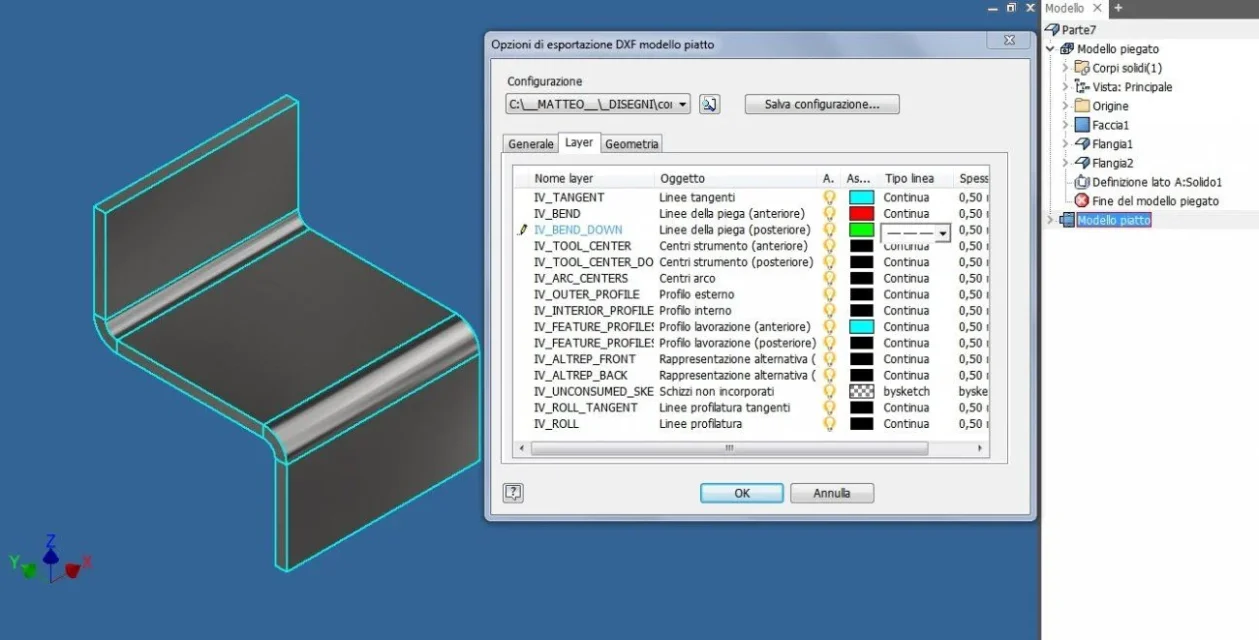Collapse the Modello piegato tree node
Viewport: 1259px width, 640px height.
click(1050, 49)
